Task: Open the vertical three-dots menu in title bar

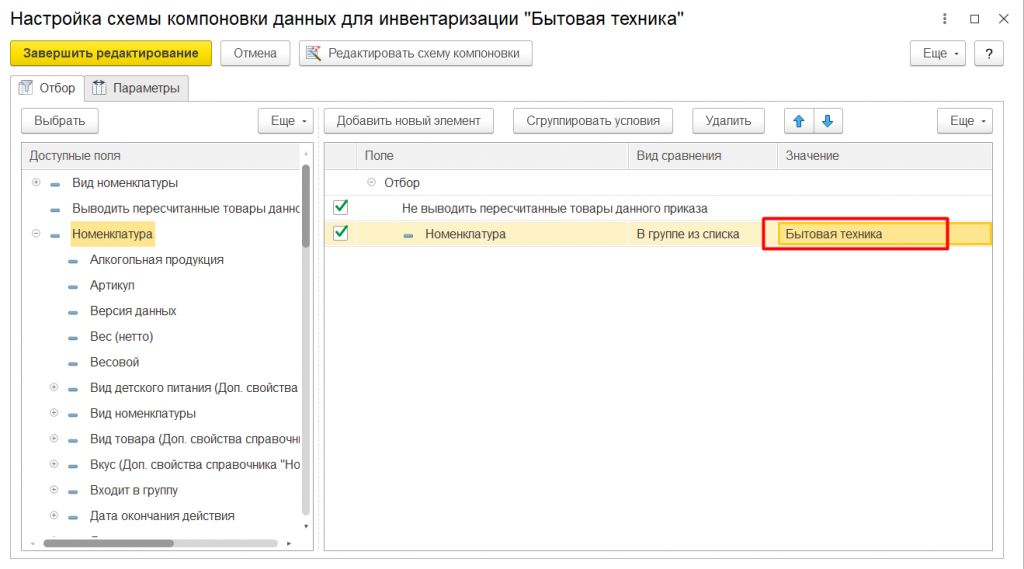Action: coord(944,19)
